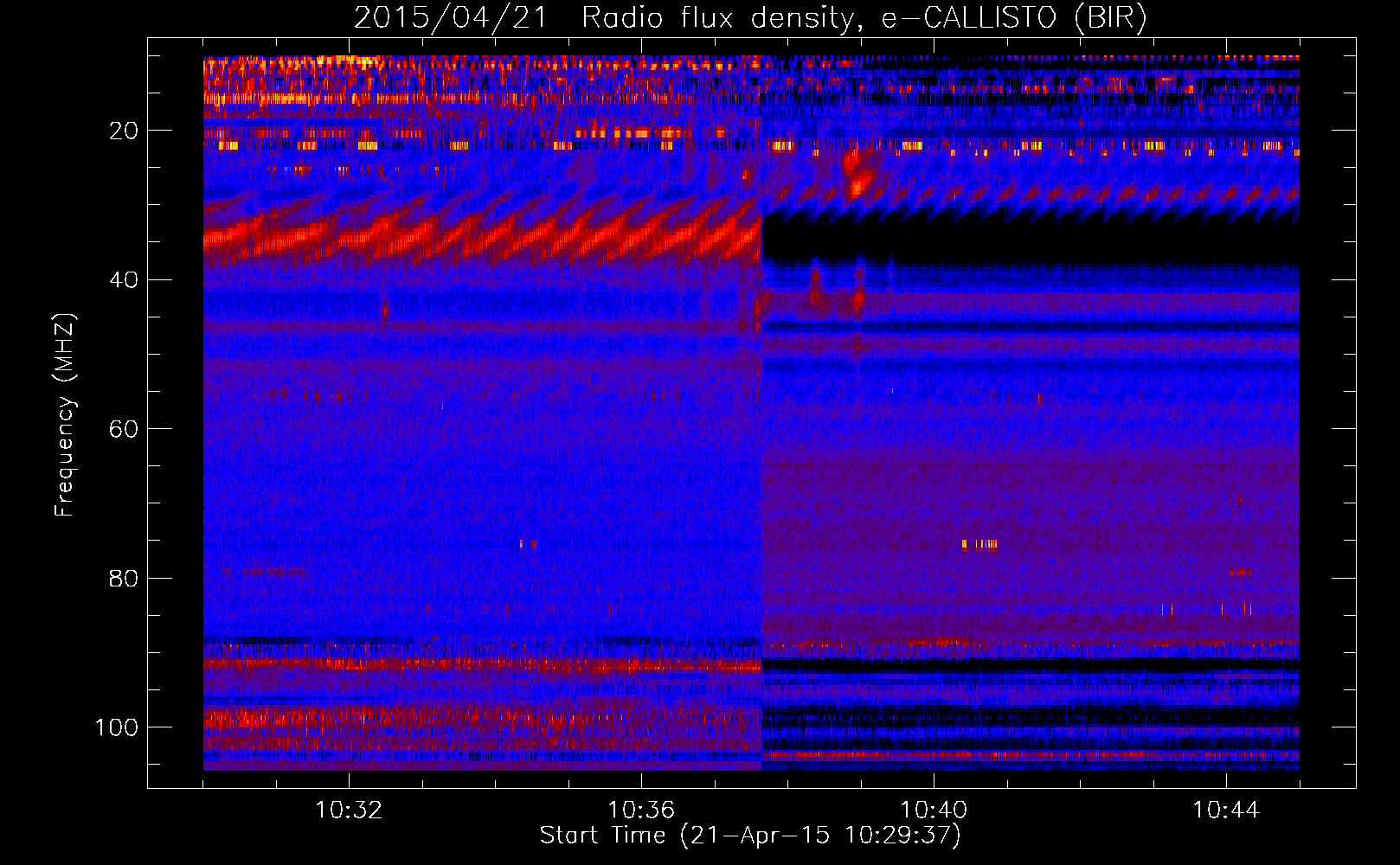Click the 100 MHz frequency tick label
The width and height of the screenshot is (1400, 865).
tap(117, 727)
